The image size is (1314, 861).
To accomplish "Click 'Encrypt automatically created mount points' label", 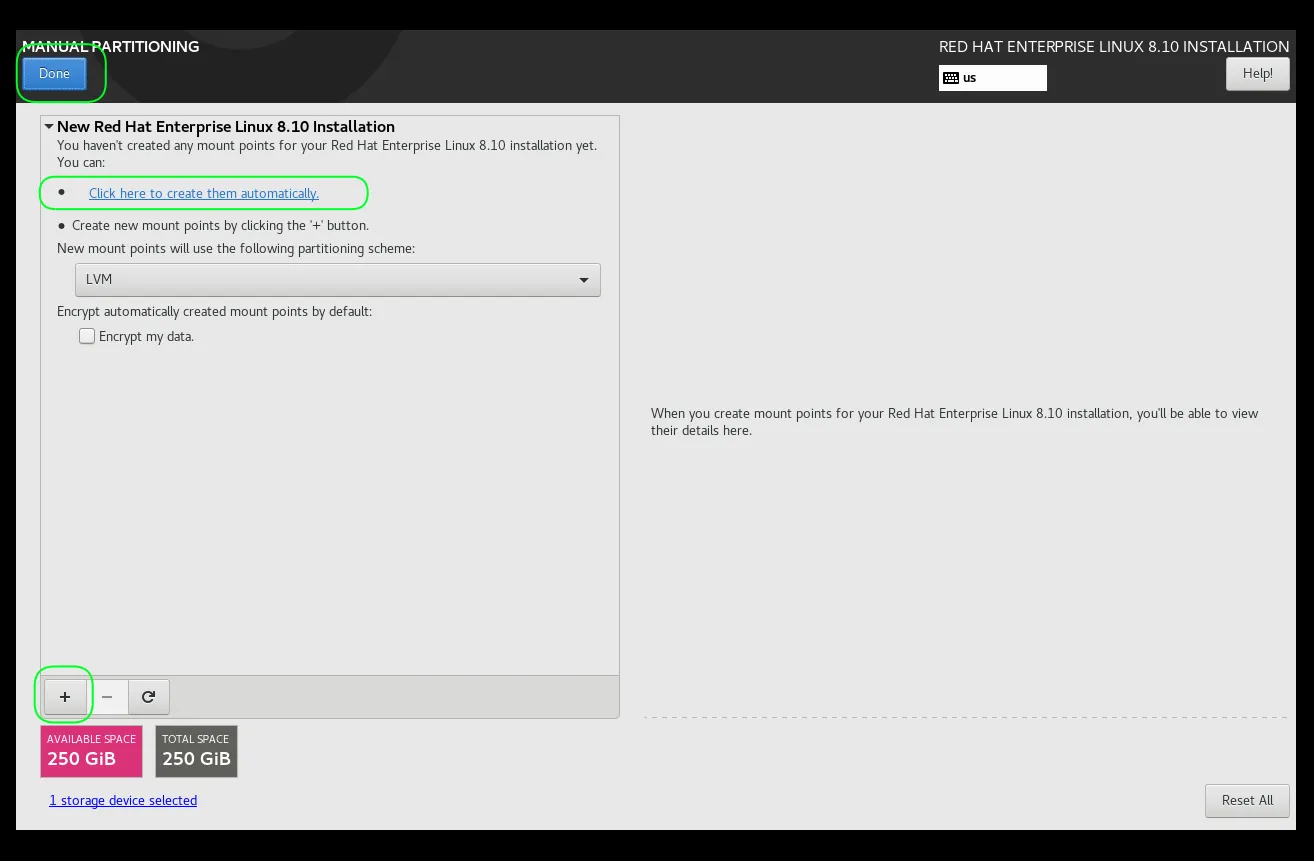I will click(214, 312).
